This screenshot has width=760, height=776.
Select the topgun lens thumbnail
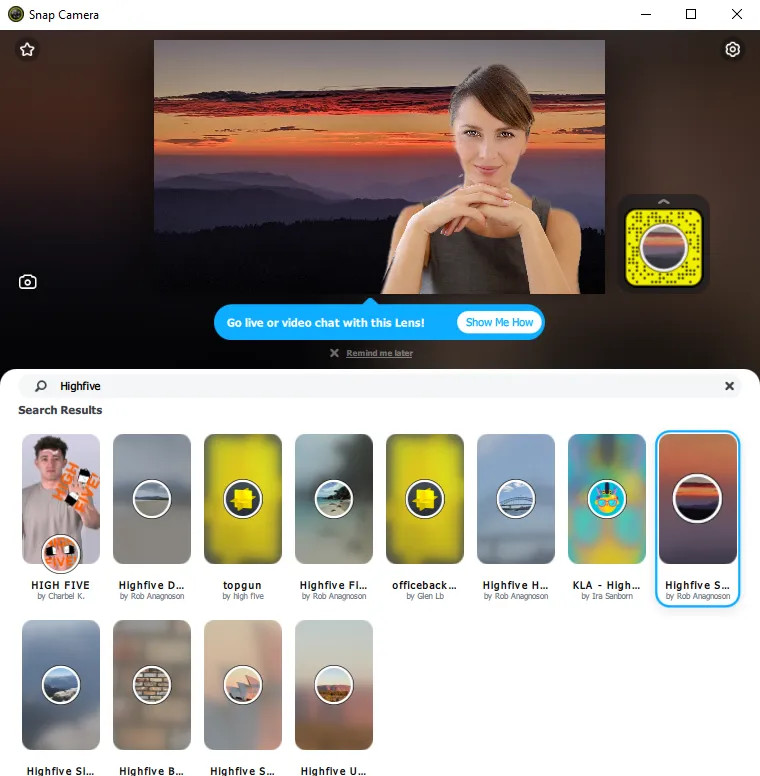tap(243, 499)
